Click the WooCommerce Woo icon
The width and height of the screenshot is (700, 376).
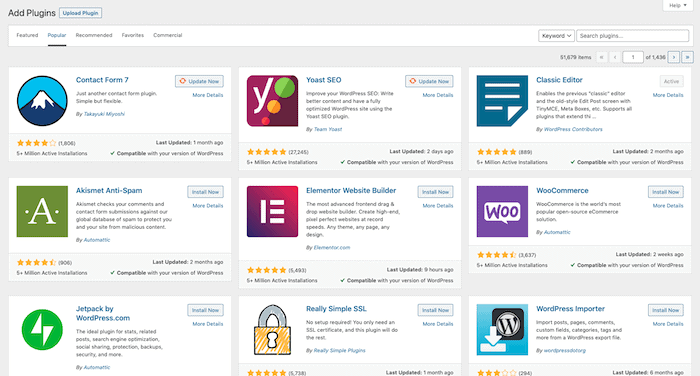tap(502, 212)
